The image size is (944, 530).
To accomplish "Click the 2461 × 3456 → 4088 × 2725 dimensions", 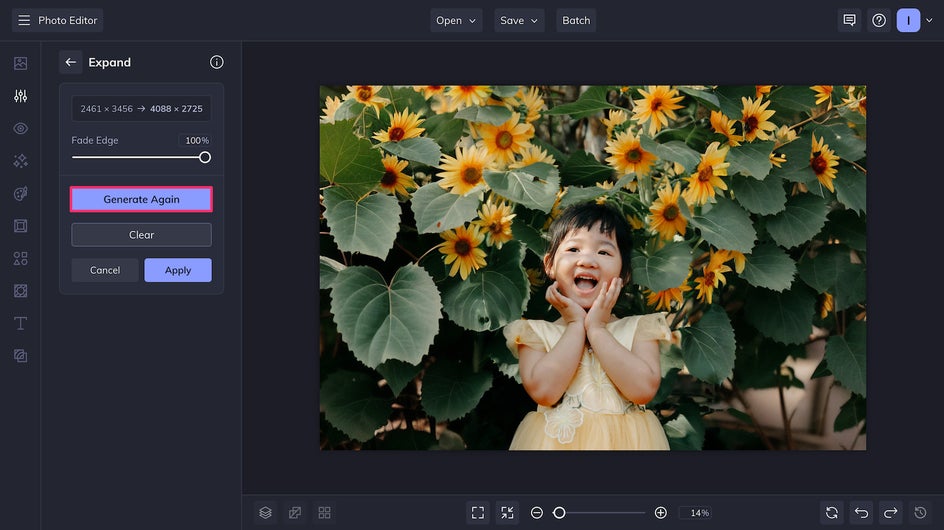I will click(x=141, y=109).
